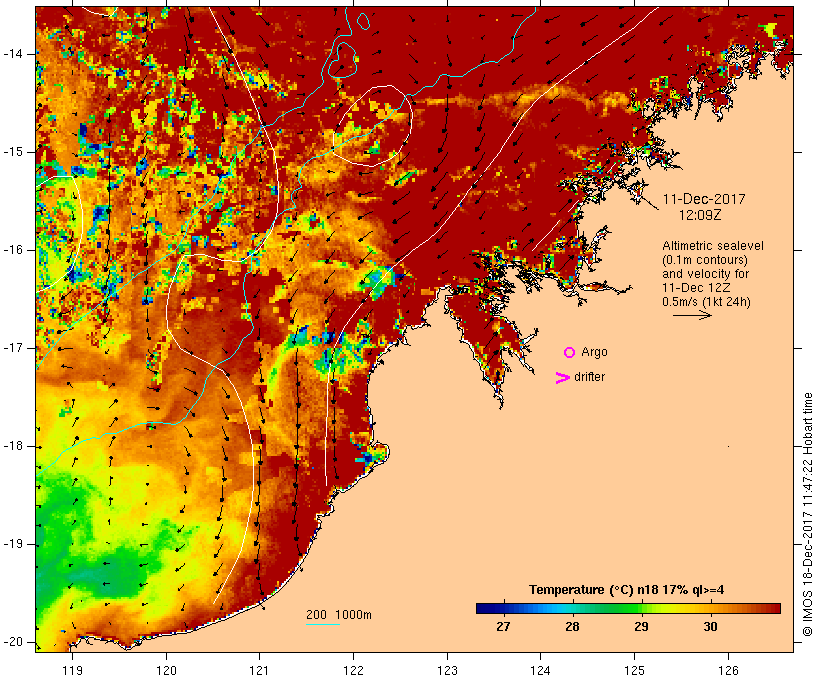Click the latitude axis label '-15'
This screenshot has width=820, height=680.
pos(13,152)
